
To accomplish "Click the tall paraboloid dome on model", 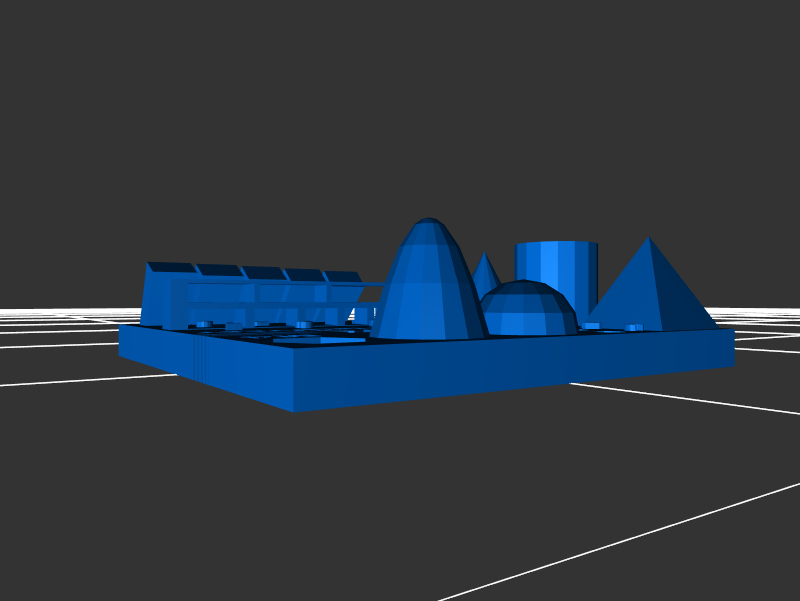I will pyautogui.click(x=429, y=280).
